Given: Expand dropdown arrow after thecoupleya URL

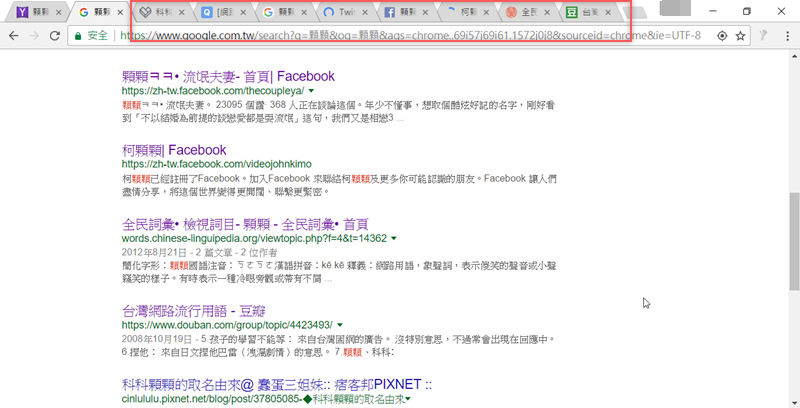Looking at the screenshot, I should (311, 91).
